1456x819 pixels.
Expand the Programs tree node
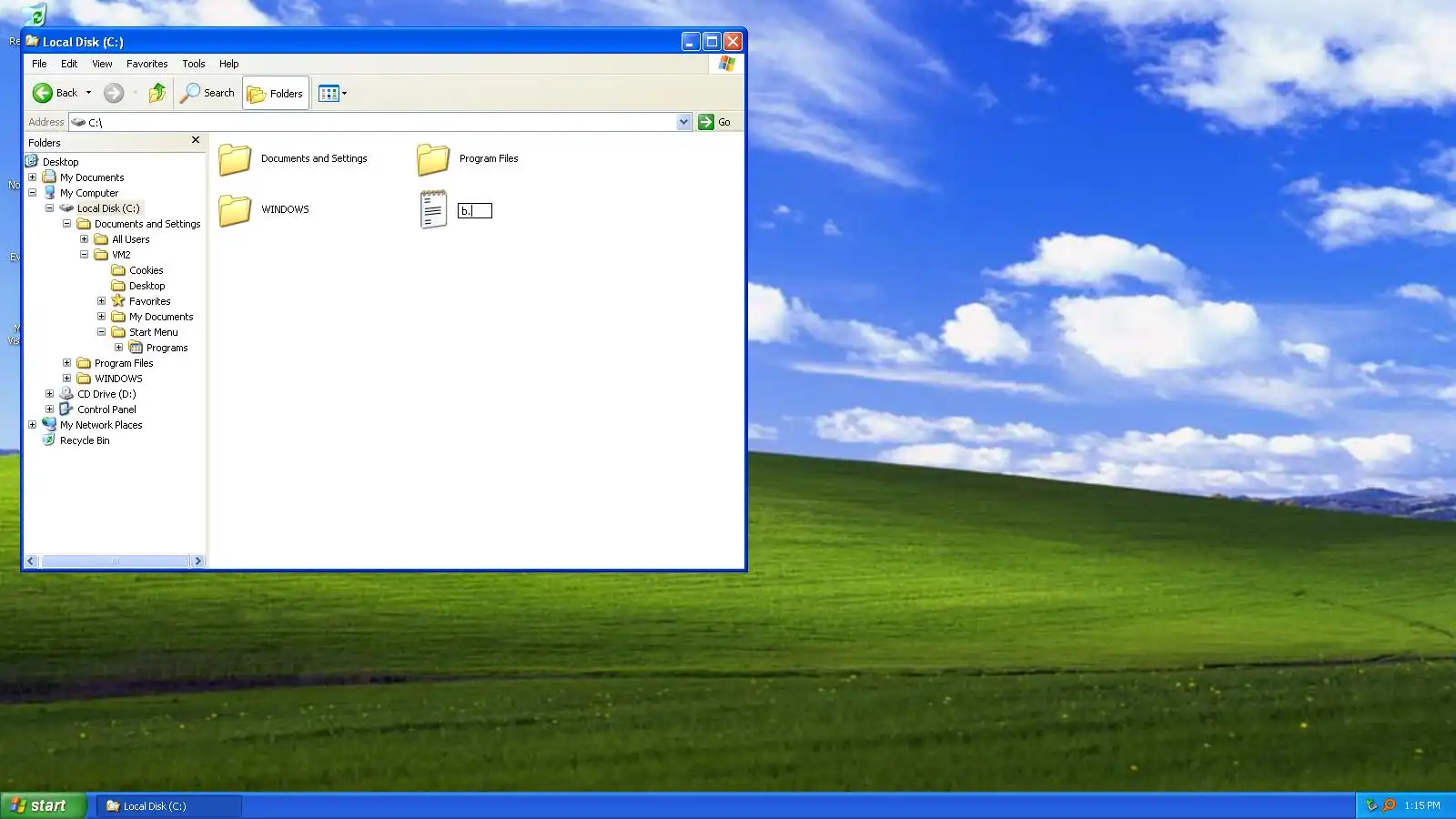119,347
